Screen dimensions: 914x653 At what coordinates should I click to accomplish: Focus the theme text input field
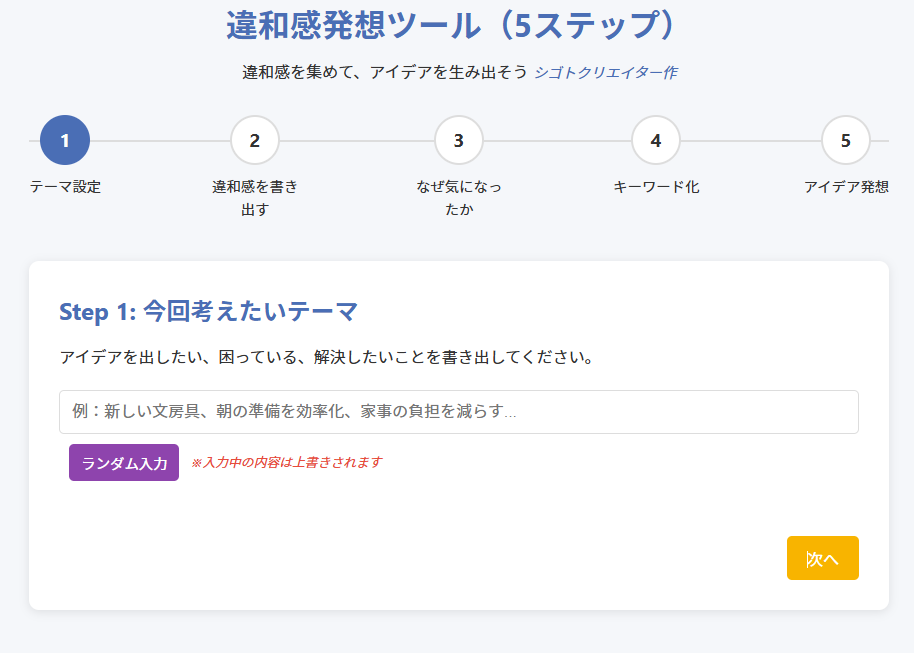(458, 412)
